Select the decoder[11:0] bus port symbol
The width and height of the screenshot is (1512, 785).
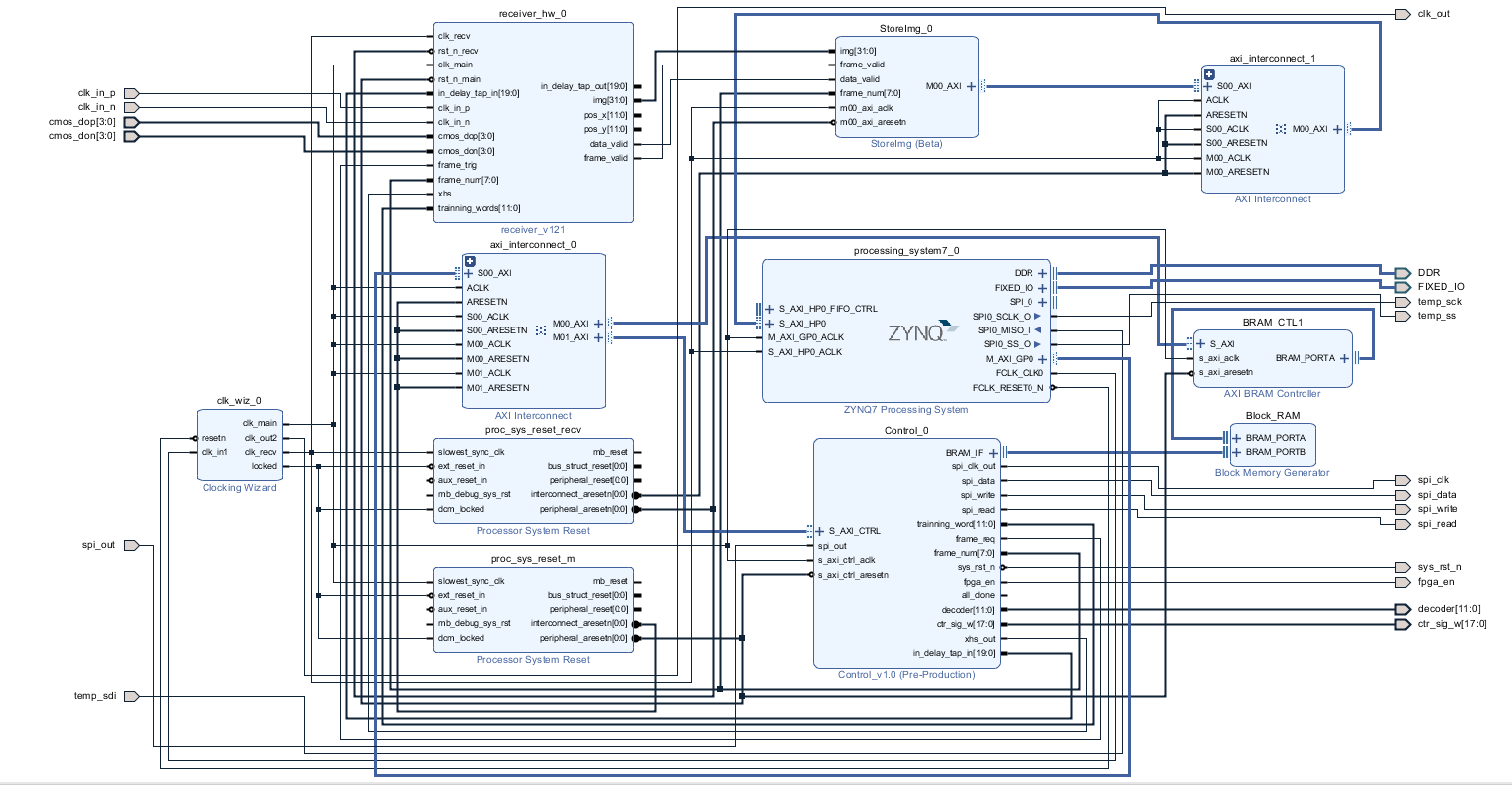click(x=1402, y=609)
